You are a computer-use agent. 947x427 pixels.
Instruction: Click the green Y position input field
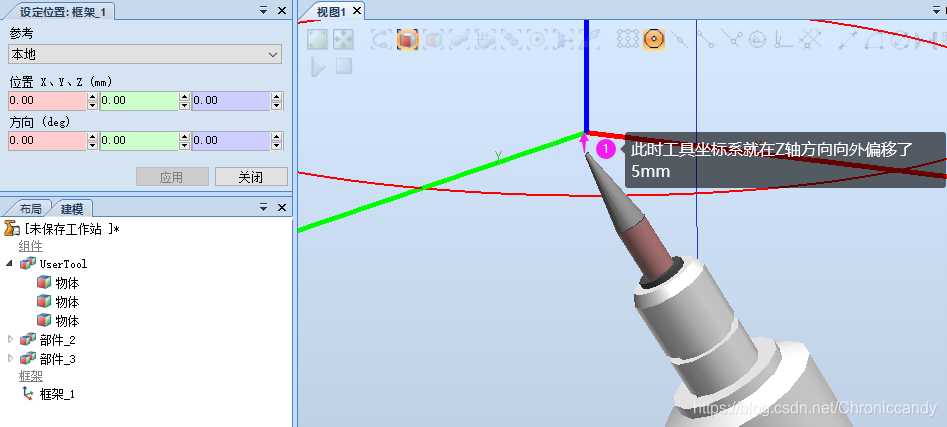point(139,100)
